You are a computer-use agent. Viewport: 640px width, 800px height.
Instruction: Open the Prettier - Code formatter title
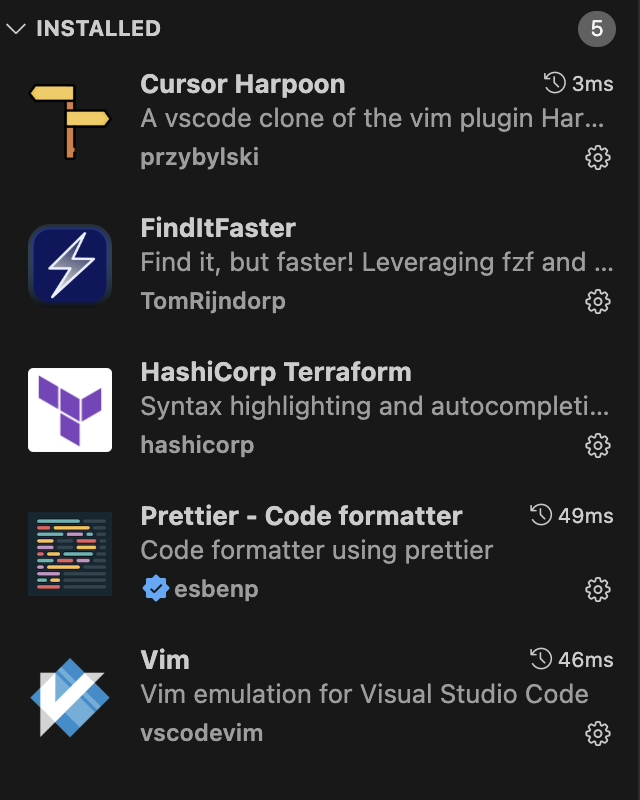(x=302, y=516)
